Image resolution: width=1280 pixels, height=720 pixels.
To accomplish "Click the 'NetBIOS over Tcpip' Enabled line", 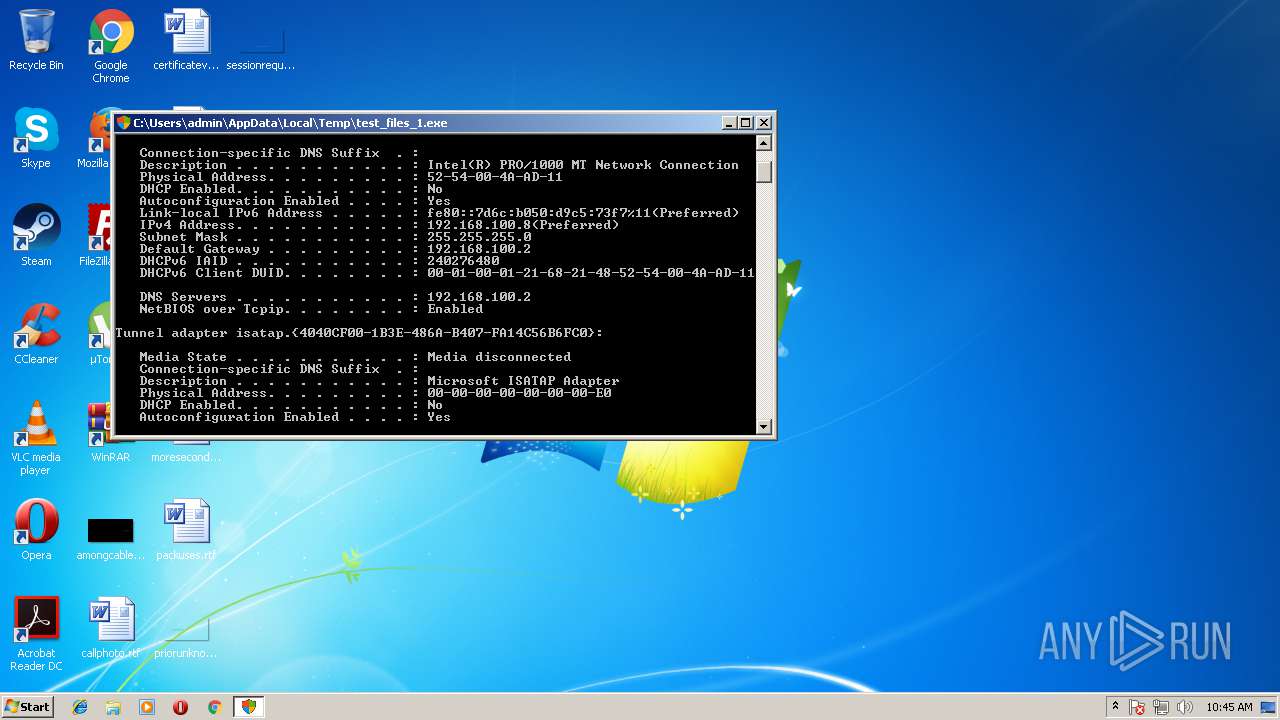I will (311, 309).
